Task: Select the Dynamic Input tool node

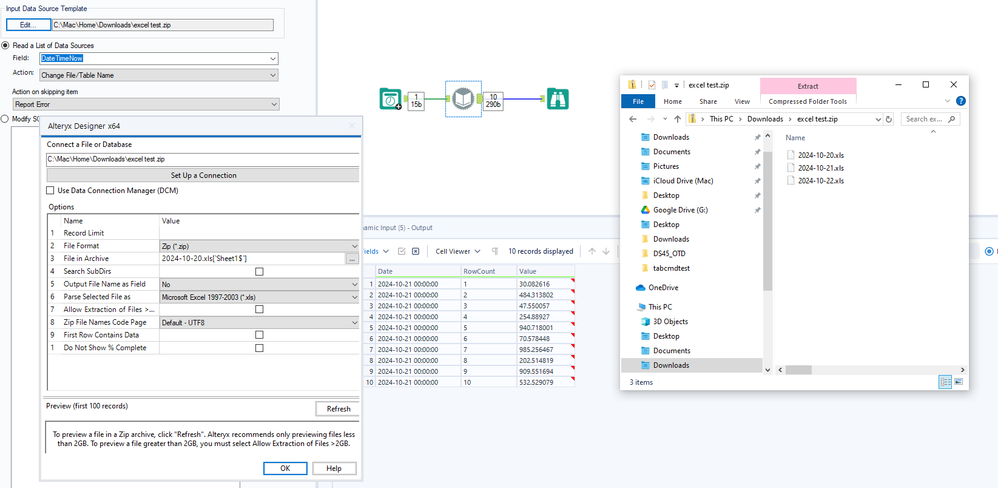Action: click(462, 99)
